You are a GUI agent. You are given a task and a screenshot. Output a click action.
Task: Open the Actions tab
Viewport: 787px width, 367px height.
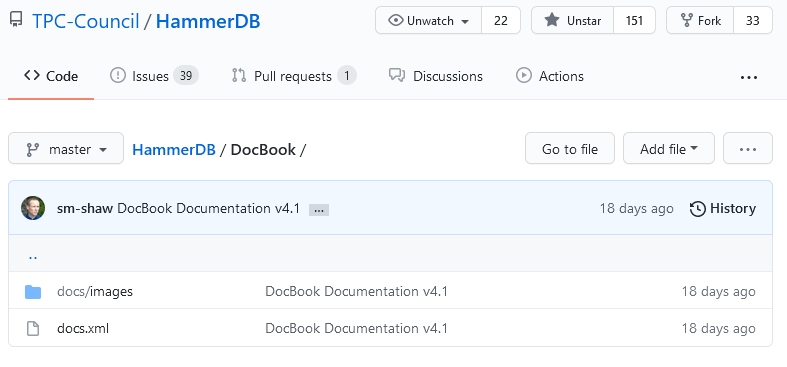(x=550, y=76)
